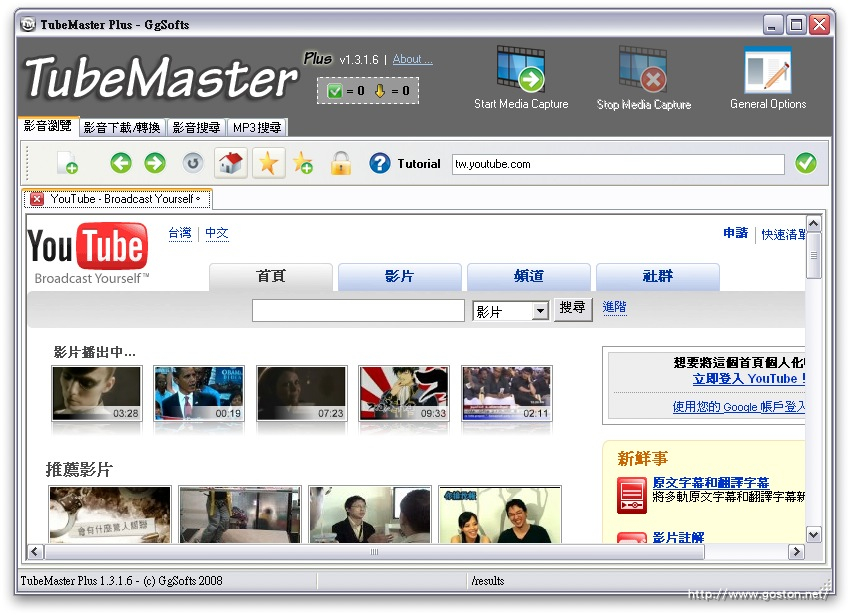Click 立即登入 YouTube link
Viewport: 850px width, 615px height.
click(749, 379)
